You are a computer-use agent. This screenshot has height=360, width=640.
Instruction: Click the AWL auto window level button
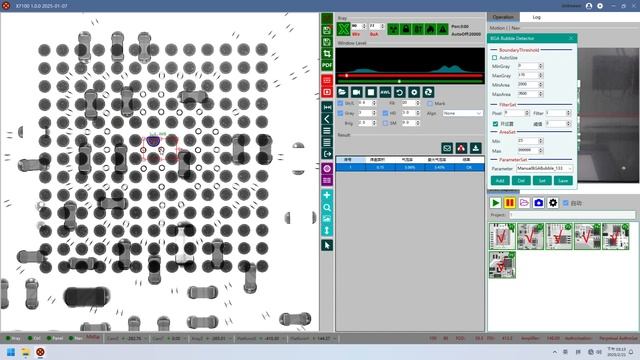tap(385, 92)
